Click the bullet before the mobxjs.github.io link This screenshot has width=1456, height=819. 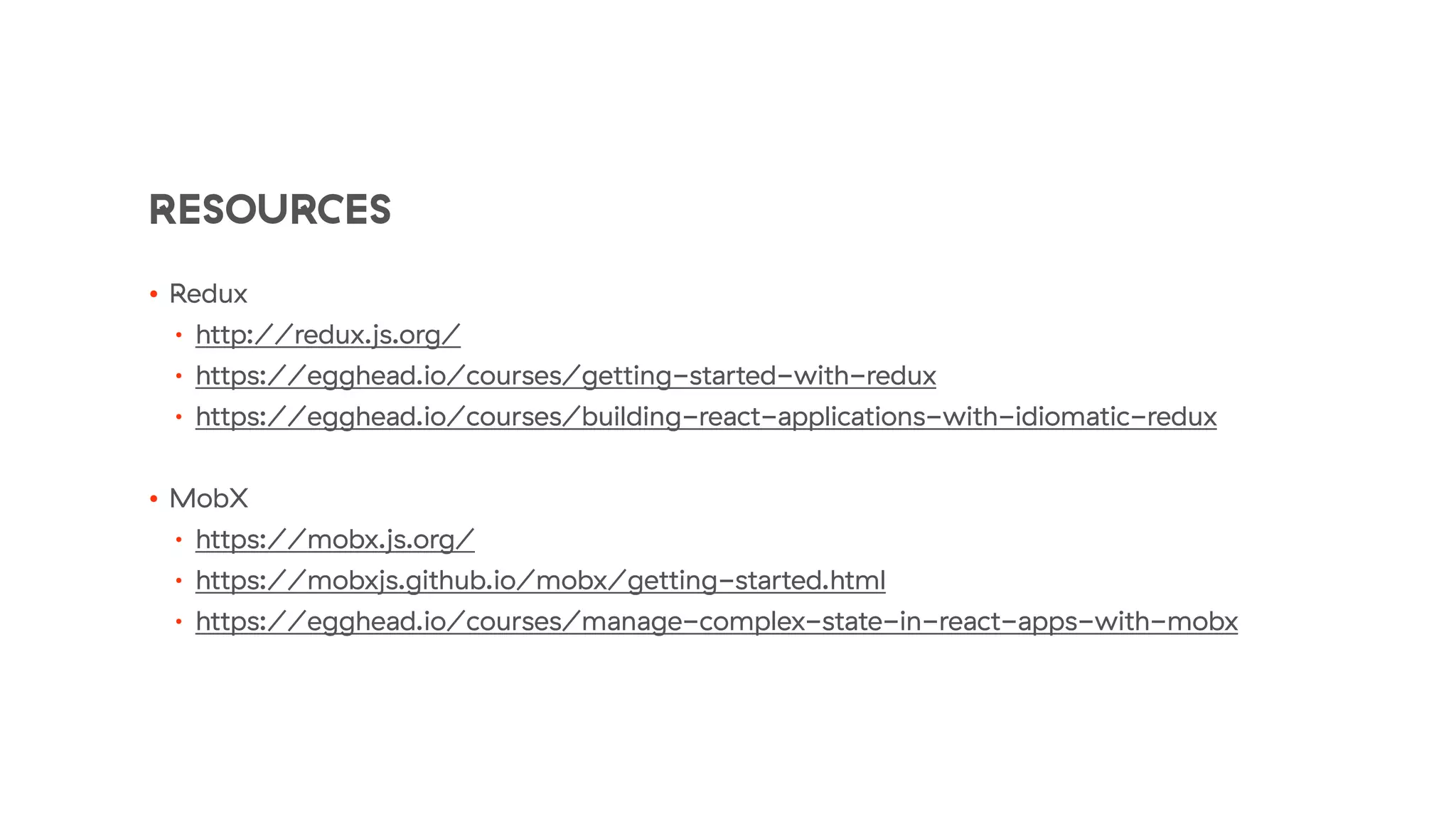tap(179, 581)
